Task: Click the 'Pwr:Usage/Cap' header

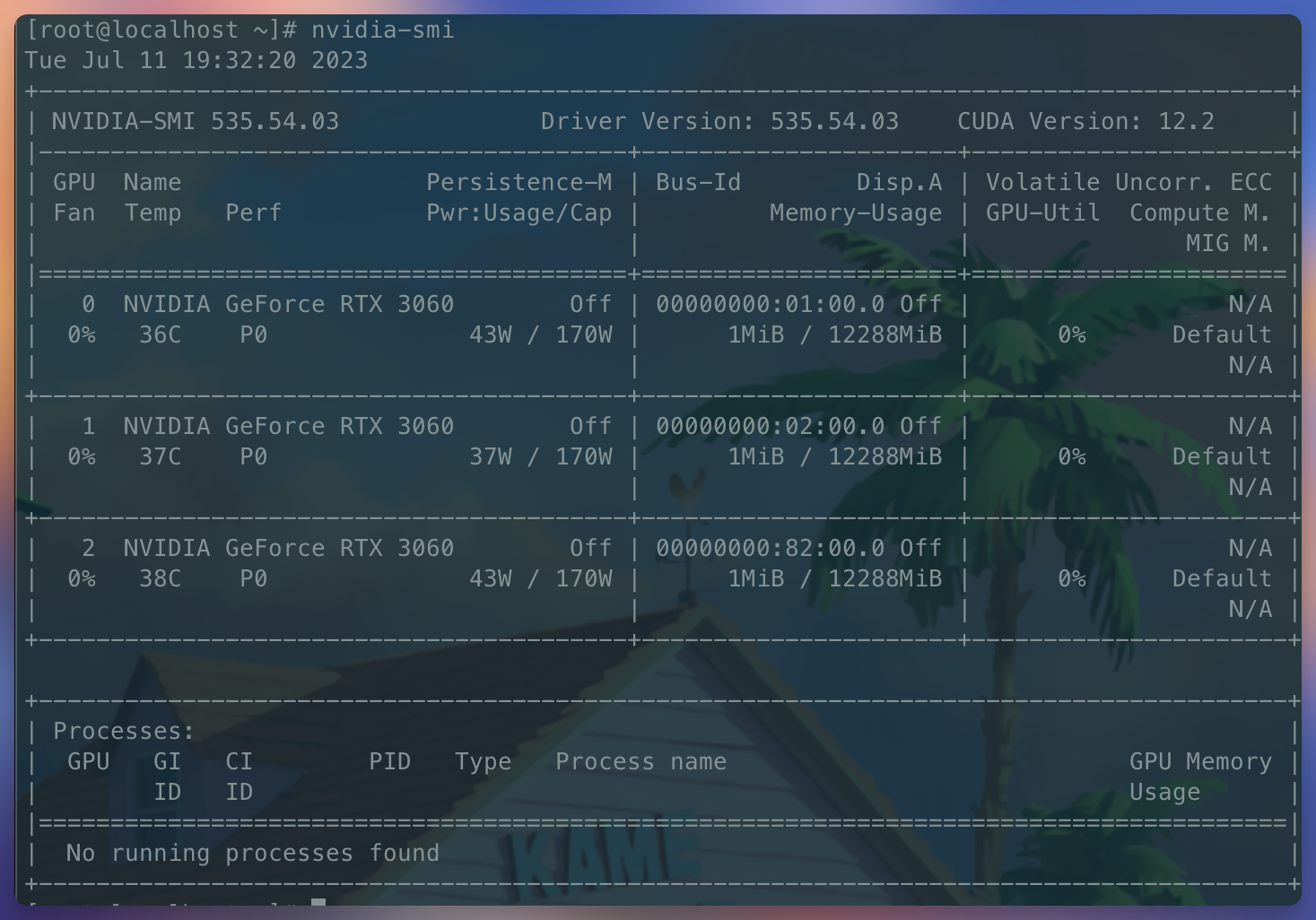Action: (x=519, y=213)
